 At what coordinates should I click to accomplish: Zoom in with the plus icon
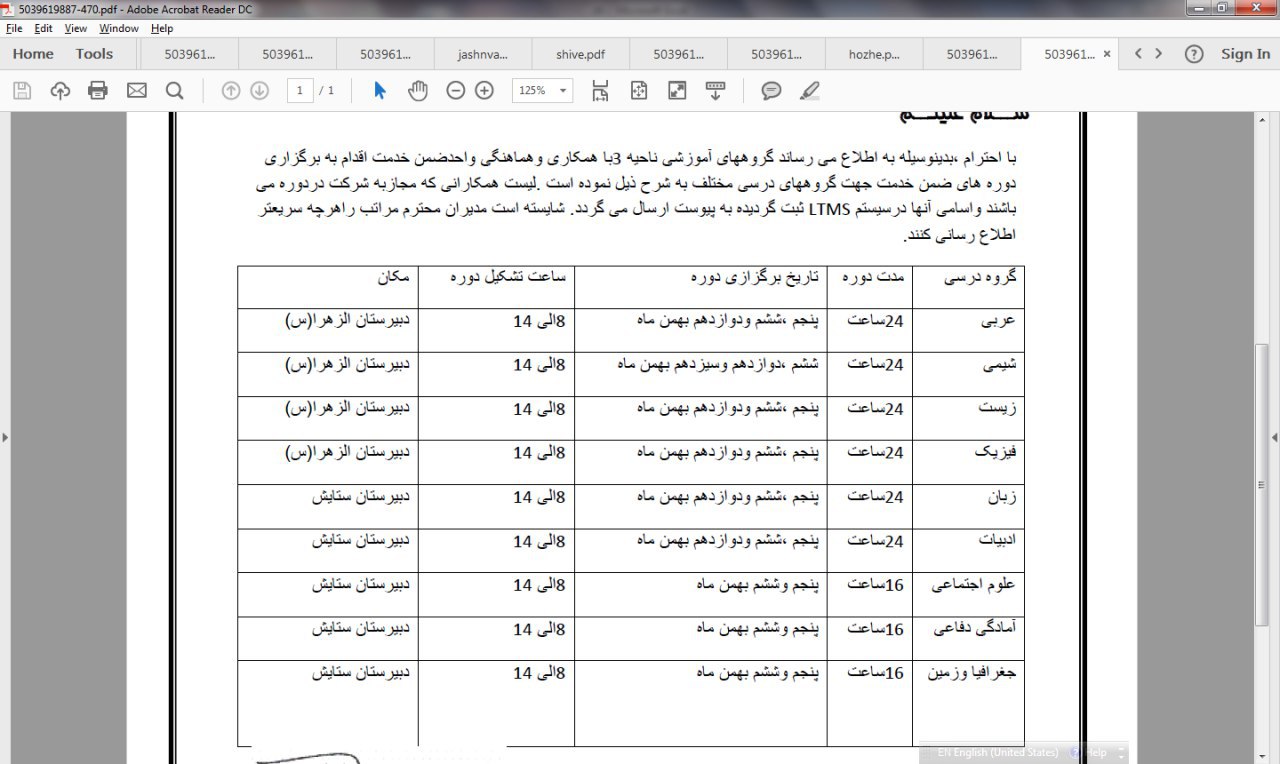click(485, 91)
